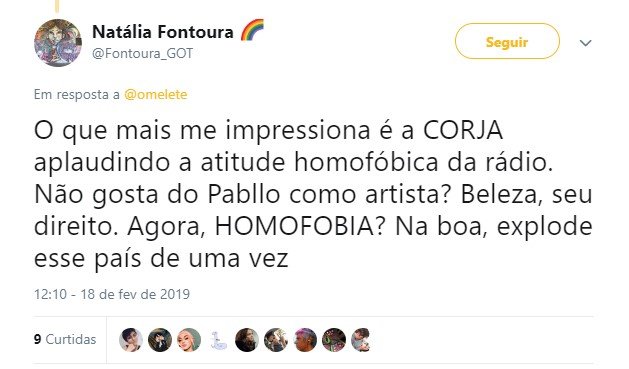The width and height of the screenshot is (629, 369).
Task: Open the @omelete mention link
Action: (x=156, y=95)
